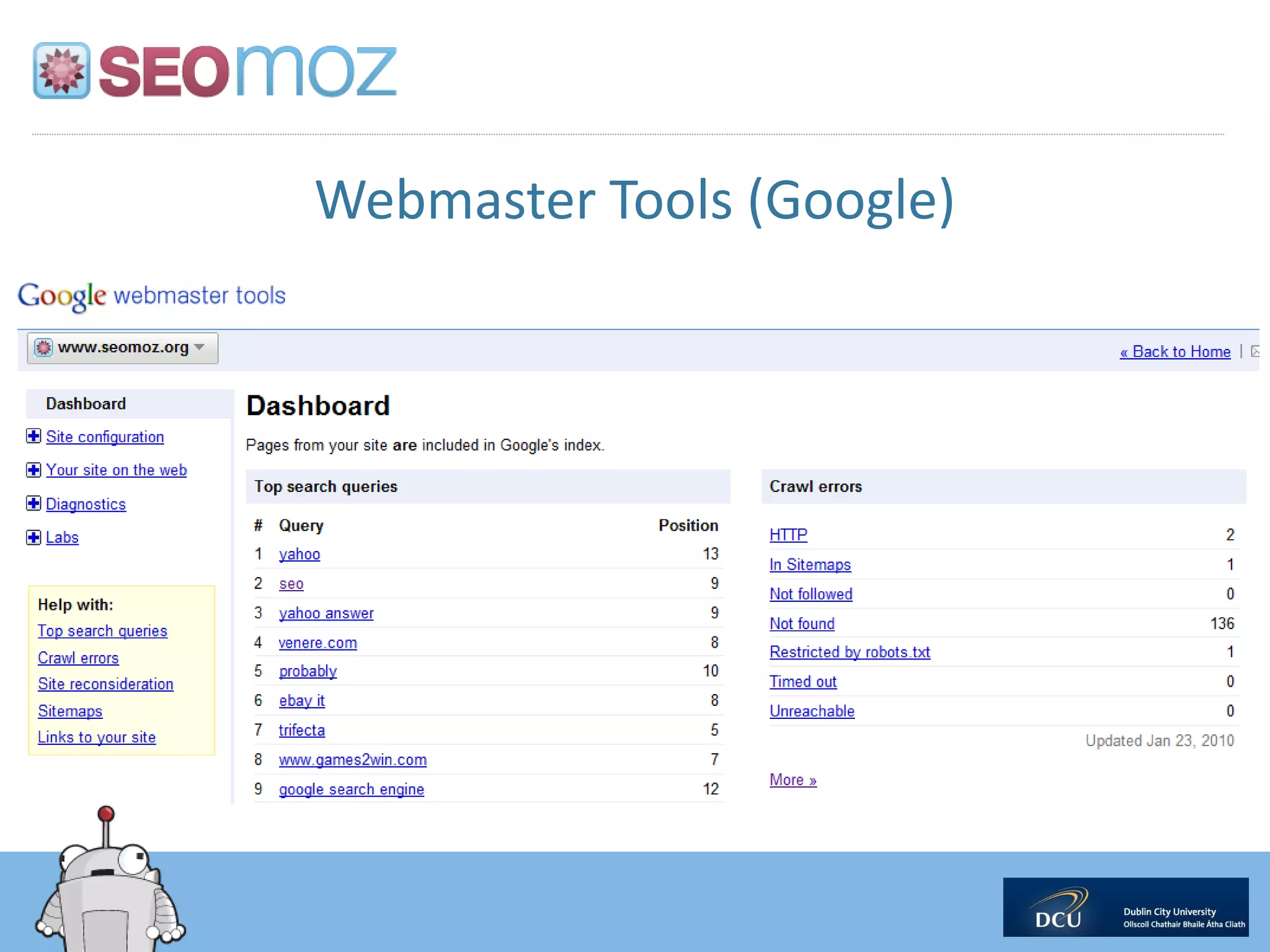Open Not followed crawl errors
Image resolution: width=1270 pixels, height=952 pixels.
tap(811, 594)
